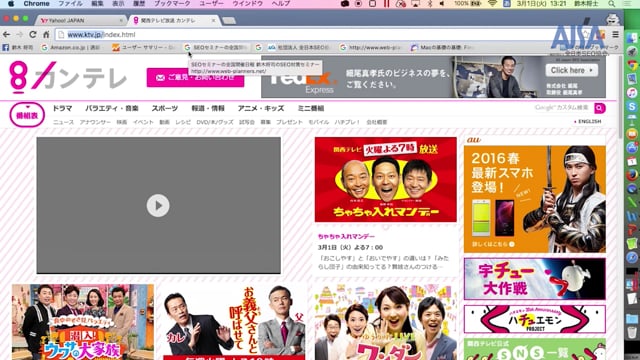
Task: Click the pink search magnifier button
Action: click(x=600, y=108)
